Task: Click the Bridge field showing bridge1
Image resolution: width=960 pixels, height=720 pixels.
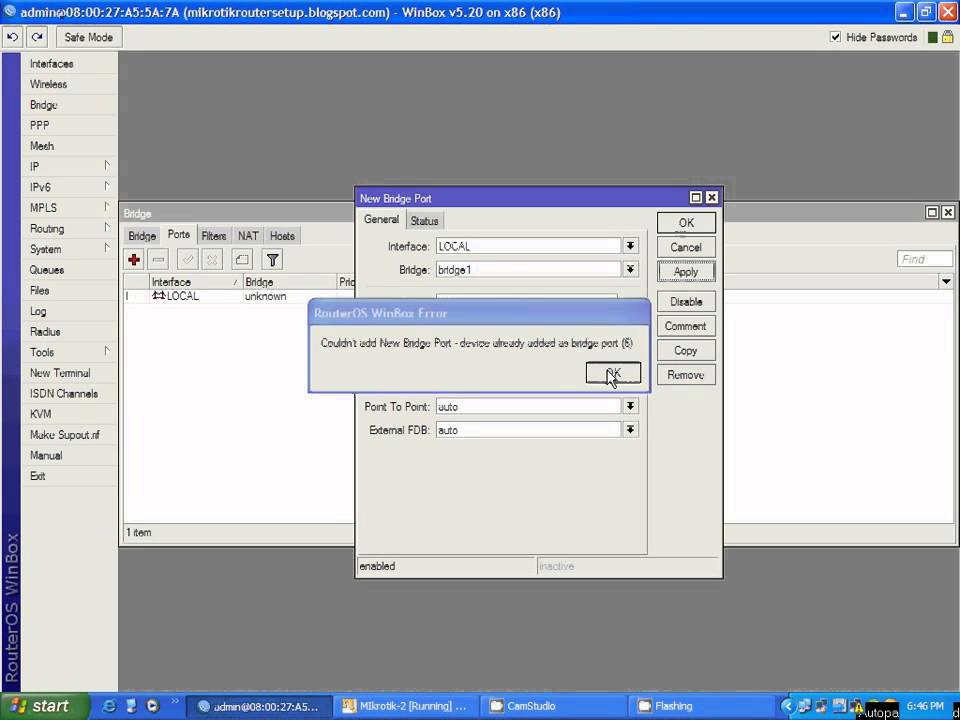Action: 528,269
